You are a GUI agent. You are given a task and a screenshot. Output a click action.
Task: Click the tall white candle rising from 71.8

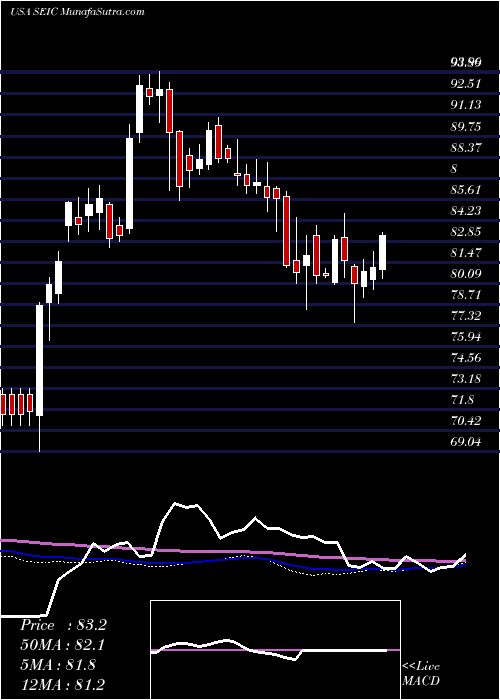40,361
